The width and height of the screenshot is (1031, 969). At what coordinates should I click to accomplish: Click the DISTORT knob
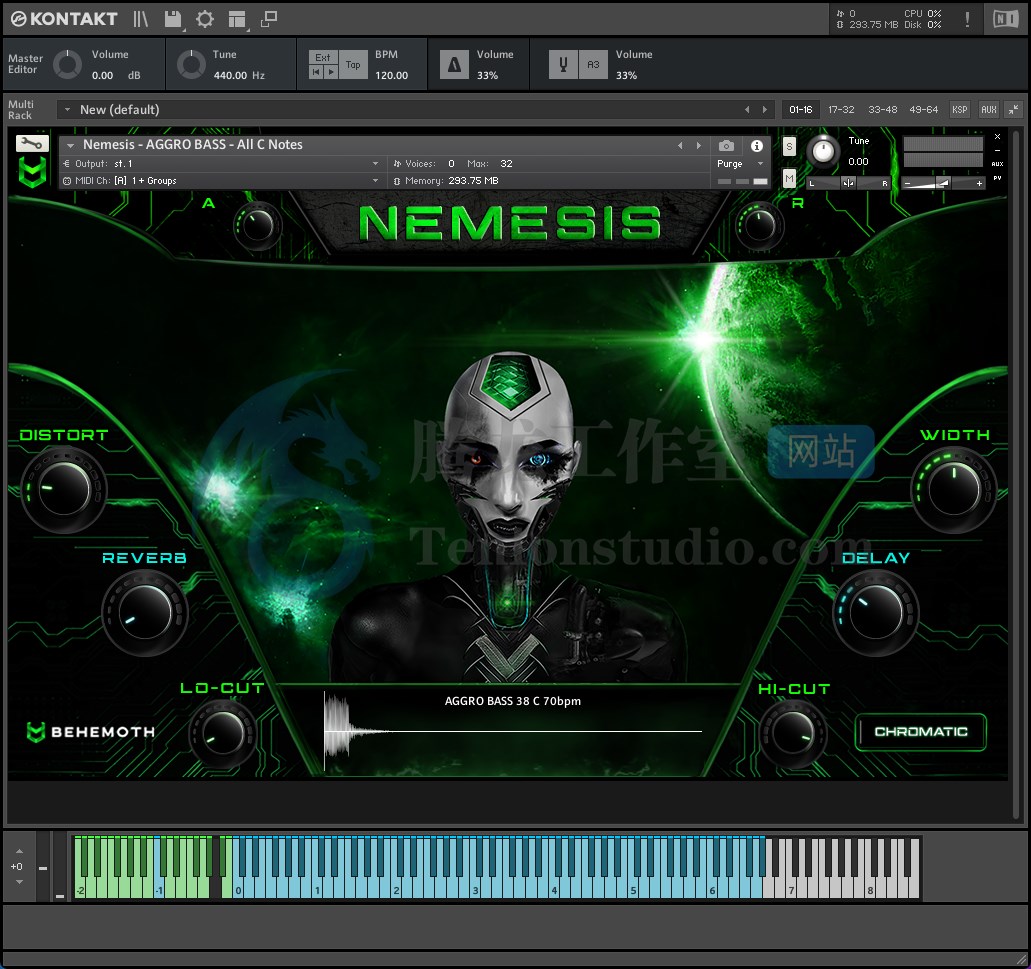pos(64,489)
